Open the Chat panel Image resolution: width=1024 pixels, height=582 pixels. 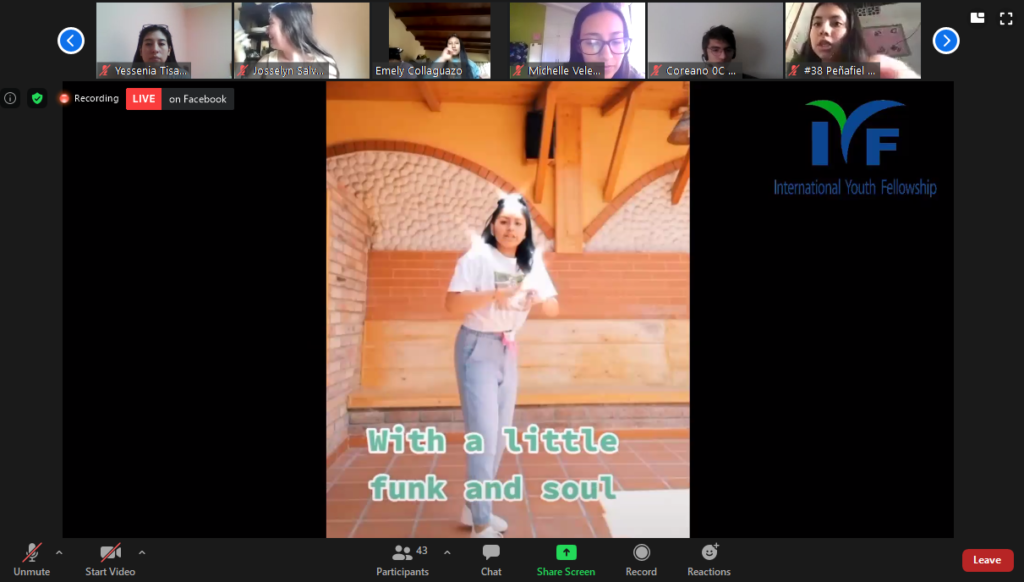coord(491,560)
